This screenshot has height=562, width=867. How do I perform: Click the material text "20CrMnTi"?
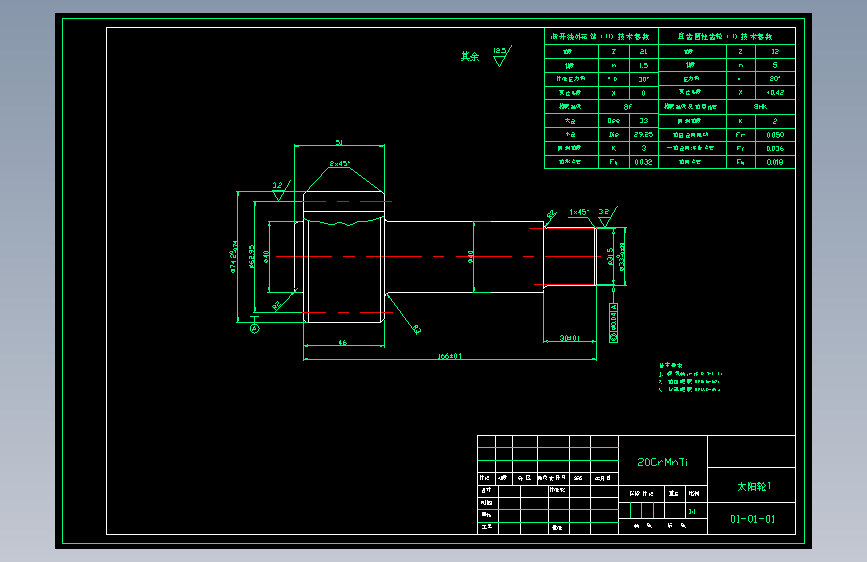(662, 462)
